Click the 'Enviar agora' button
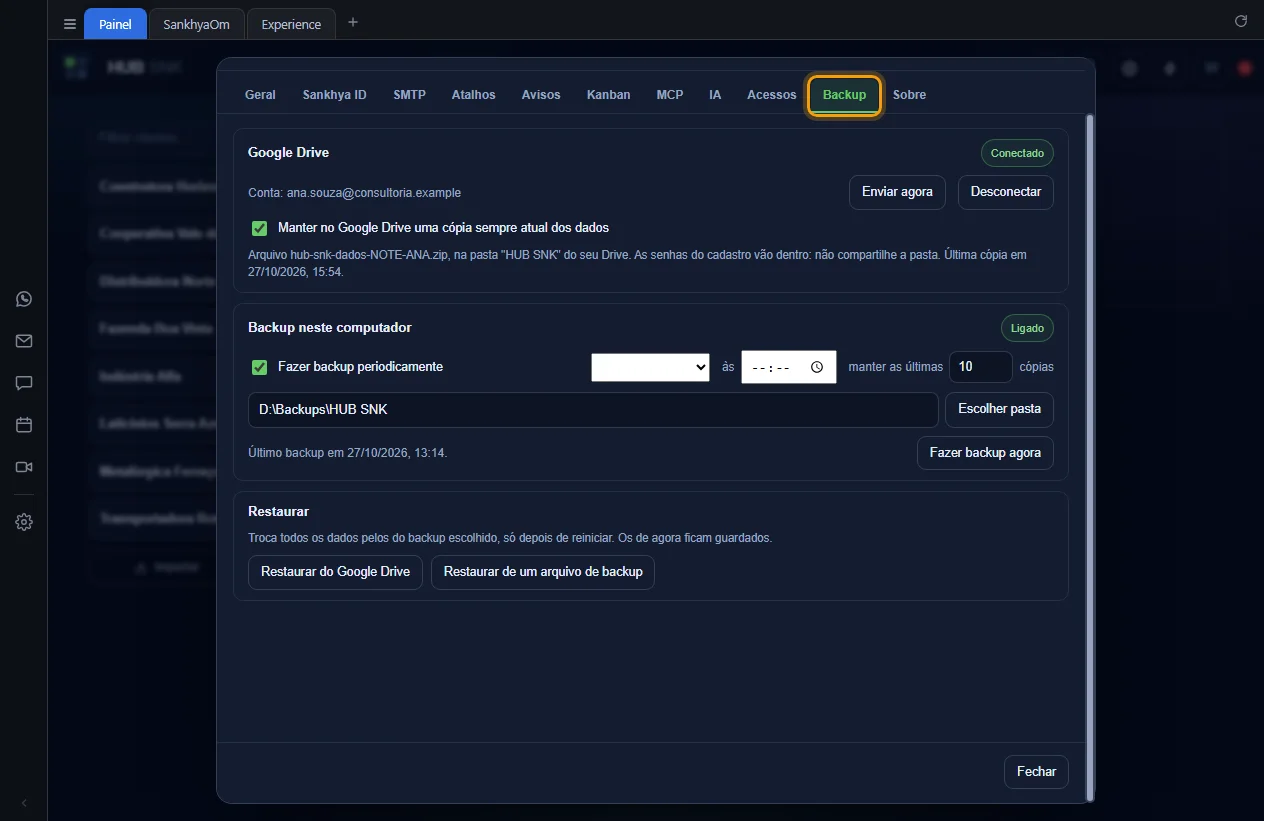The height and width of the screenshot is (821, 1264). [x=897, y=192]
